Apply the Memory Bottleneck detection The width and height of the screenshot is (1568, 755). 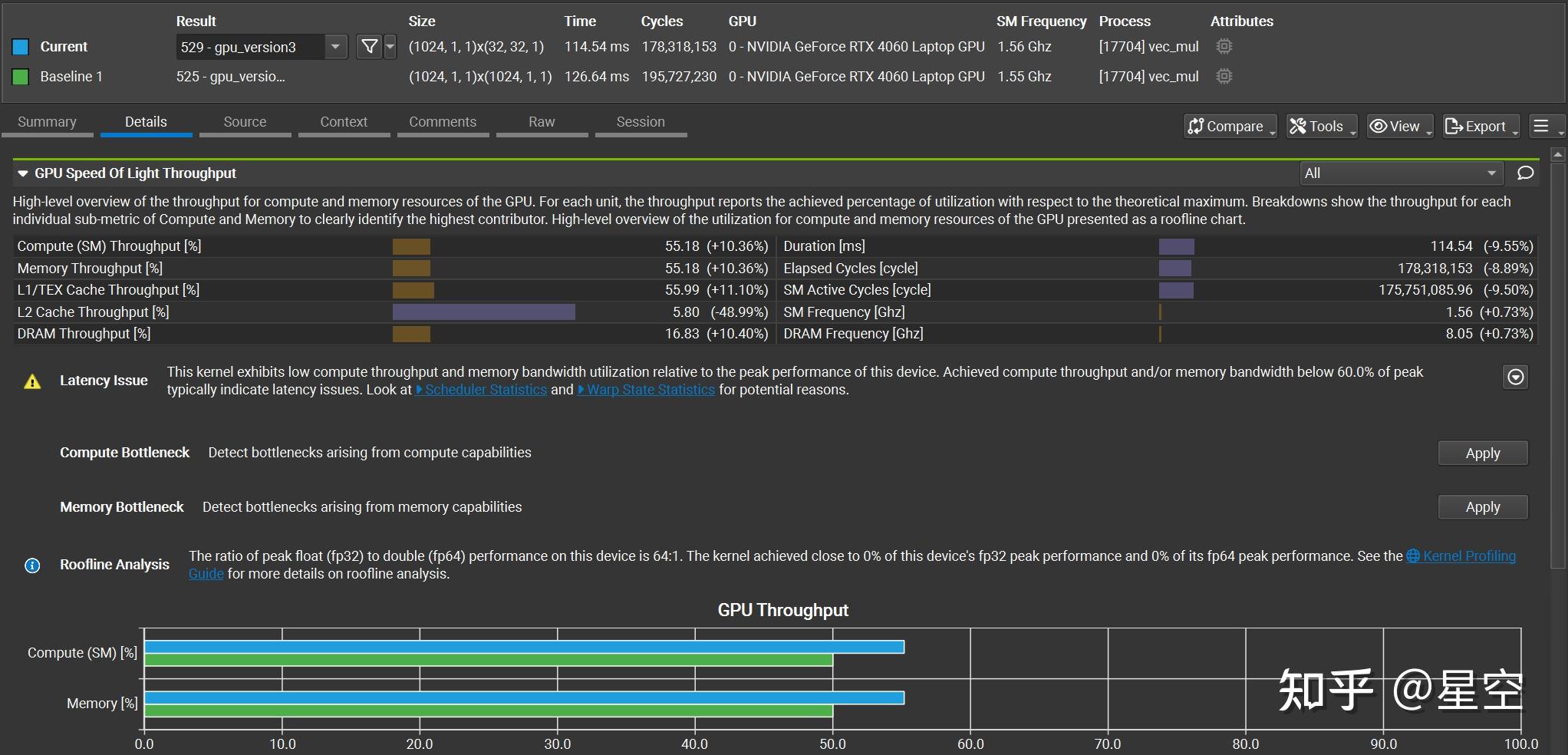[x=1482, y=507]
